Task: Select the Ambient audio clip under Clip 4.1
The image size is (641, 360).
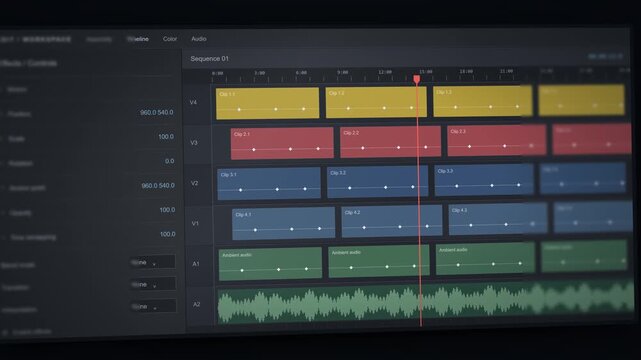Action: coord(270,264)
